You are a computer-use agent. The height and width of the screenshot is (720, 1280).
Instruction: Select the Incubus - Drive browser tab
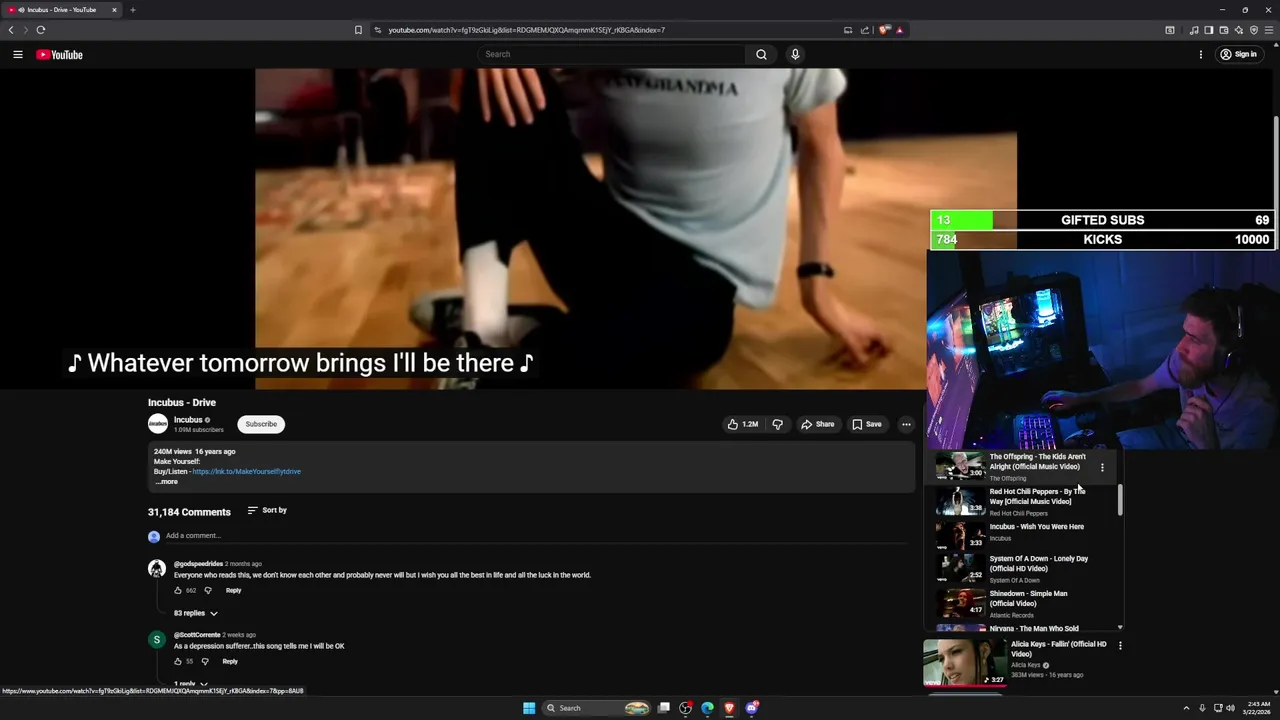coord(61,10)
